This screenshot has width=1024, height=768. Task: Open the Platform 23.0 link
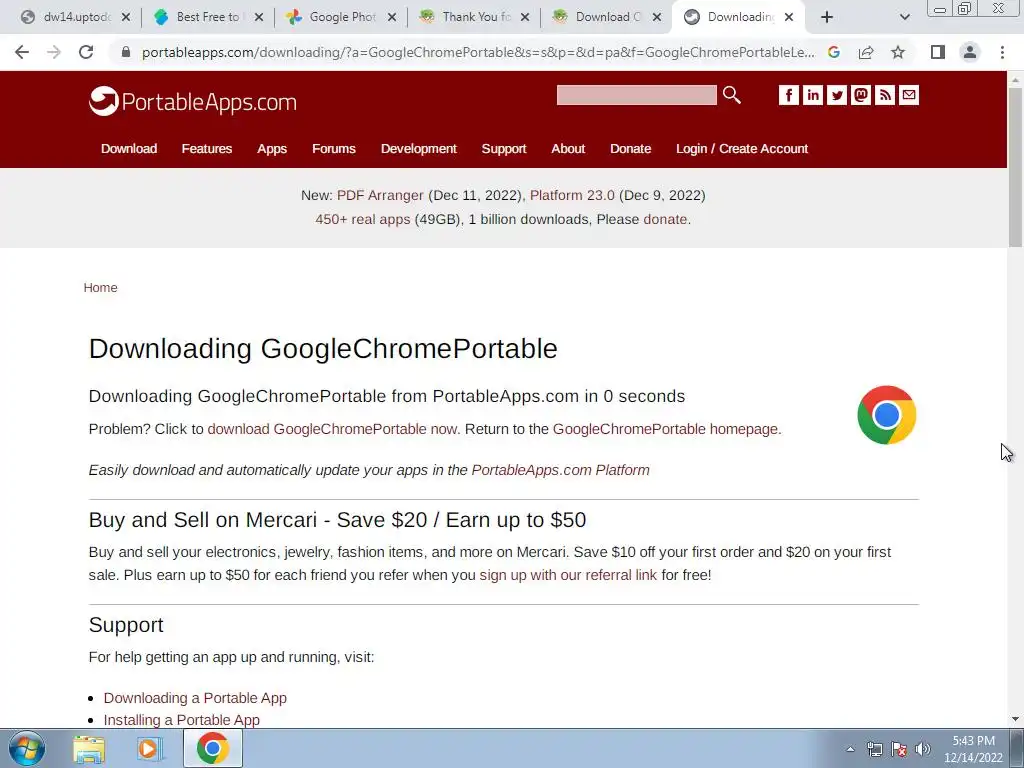tap(572, 195)
